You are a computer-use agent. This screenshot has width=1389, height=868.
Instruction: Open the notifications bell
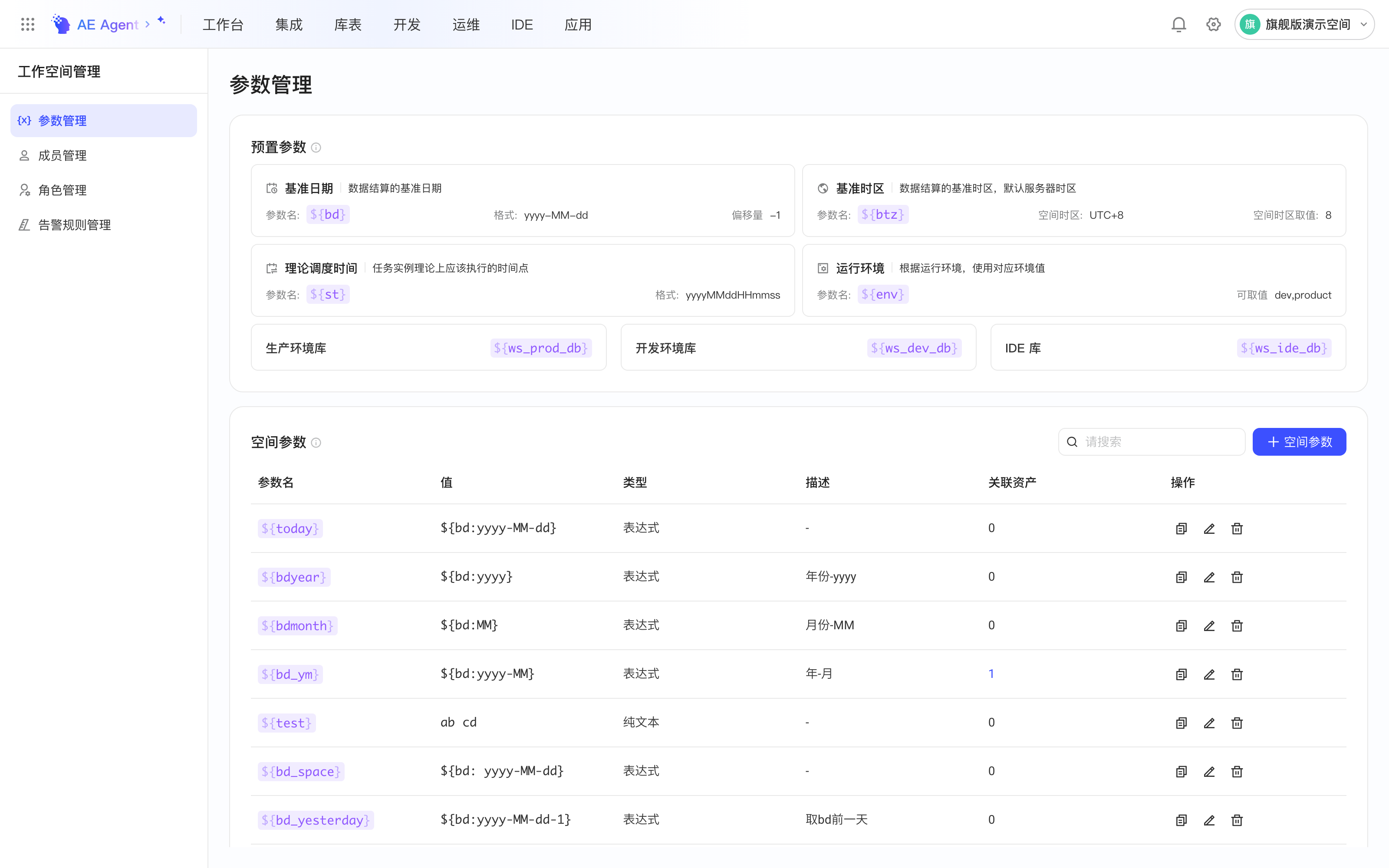coord(1178,24)
